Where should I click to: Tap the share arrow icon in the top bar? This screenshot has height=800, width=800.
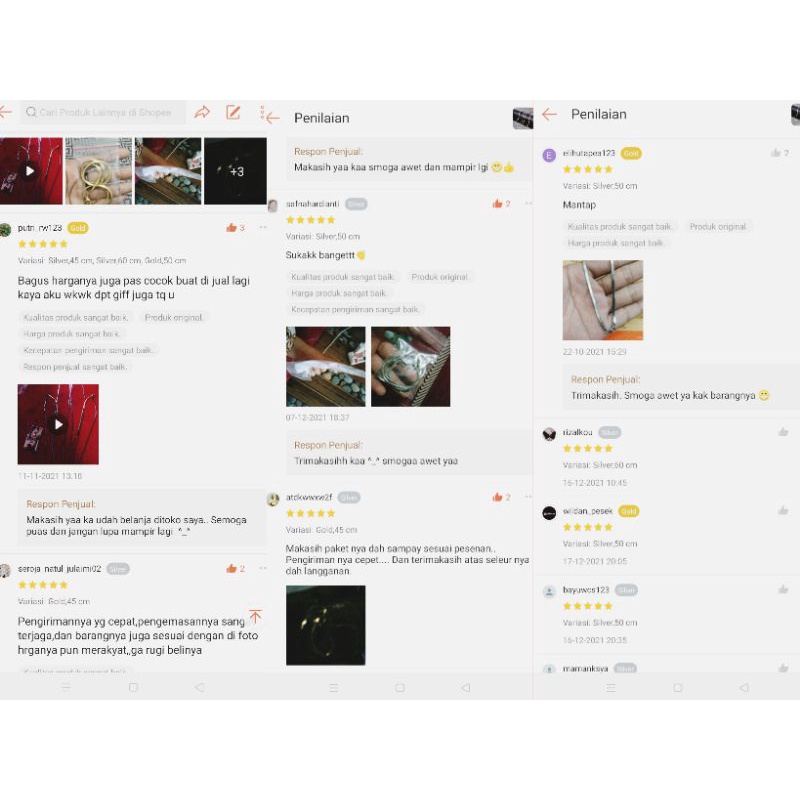[202, 112]
